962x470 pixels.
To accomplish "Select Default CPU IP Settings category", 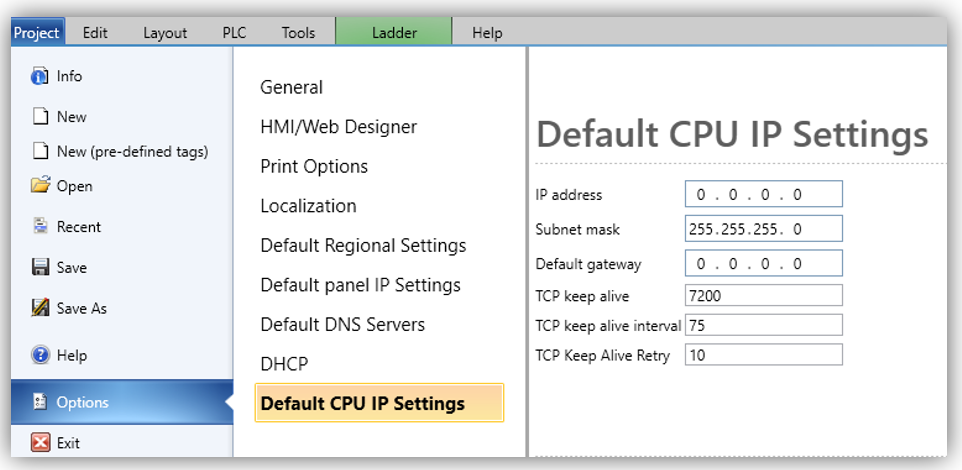I will (x=379, y=403).
